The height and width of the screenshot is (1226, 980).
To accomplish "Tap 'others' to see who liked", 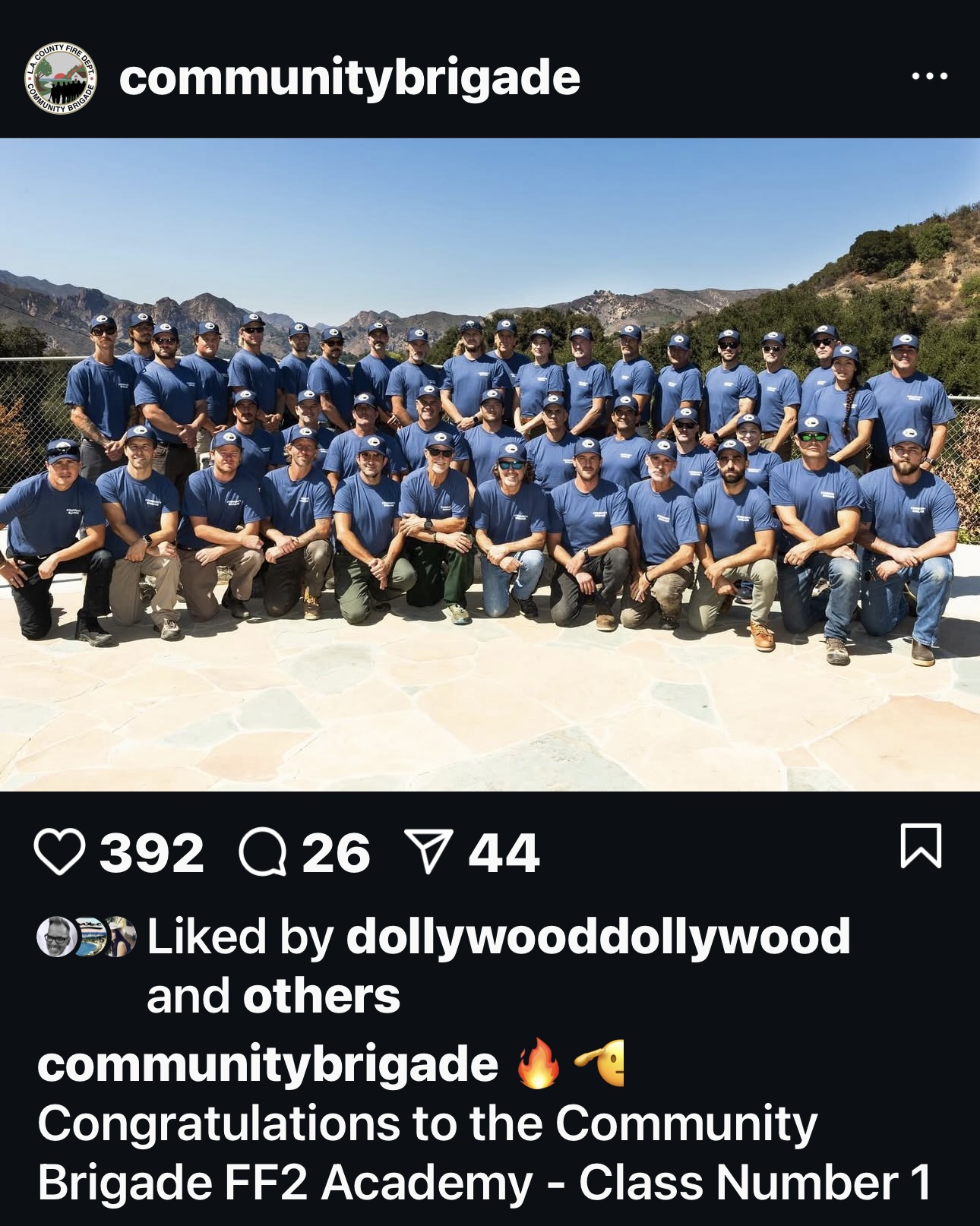I will [x=321, y=997].
